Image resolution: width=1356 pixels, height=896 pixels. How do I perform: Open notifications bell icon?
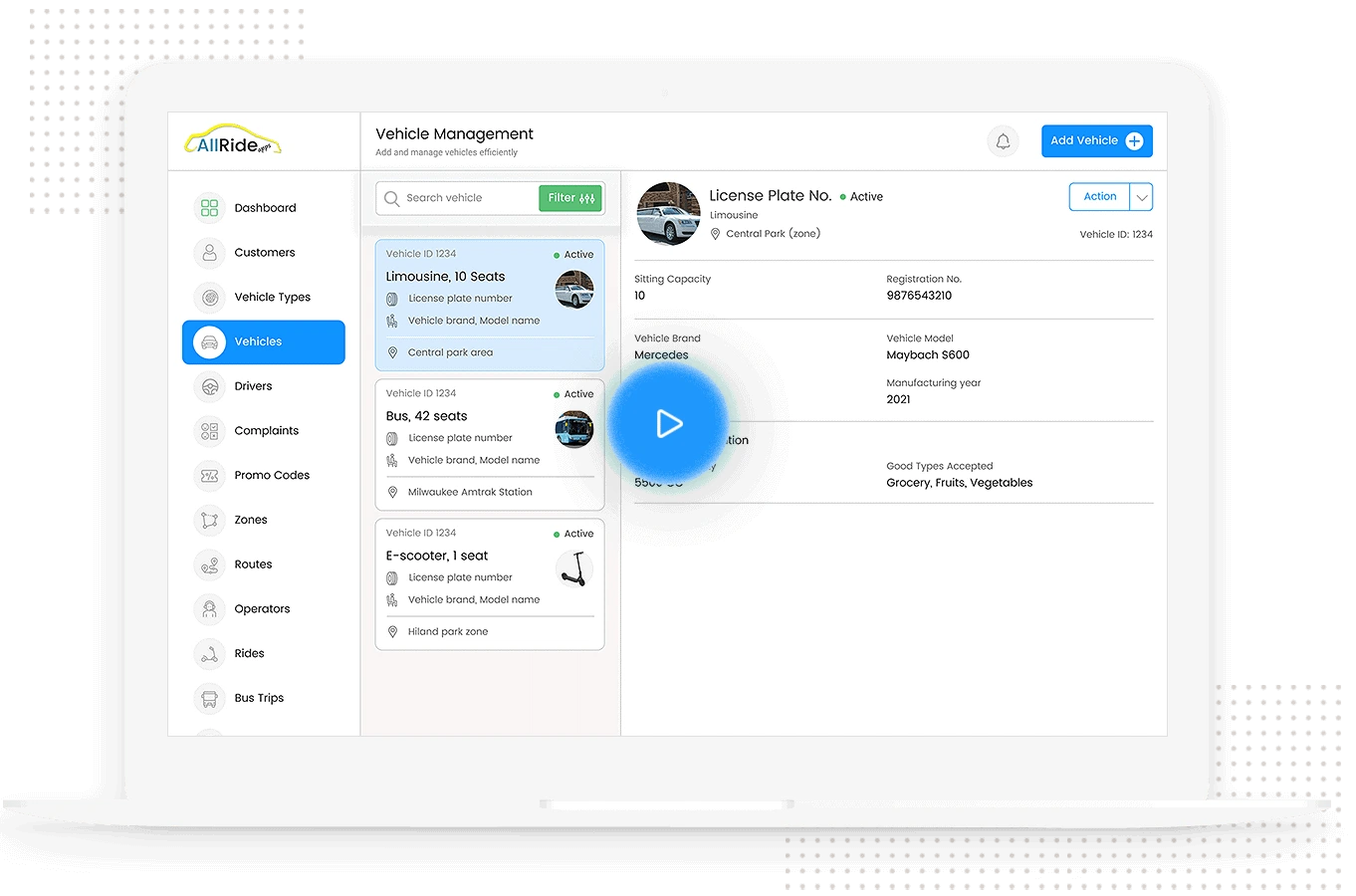click(1004, 141)
